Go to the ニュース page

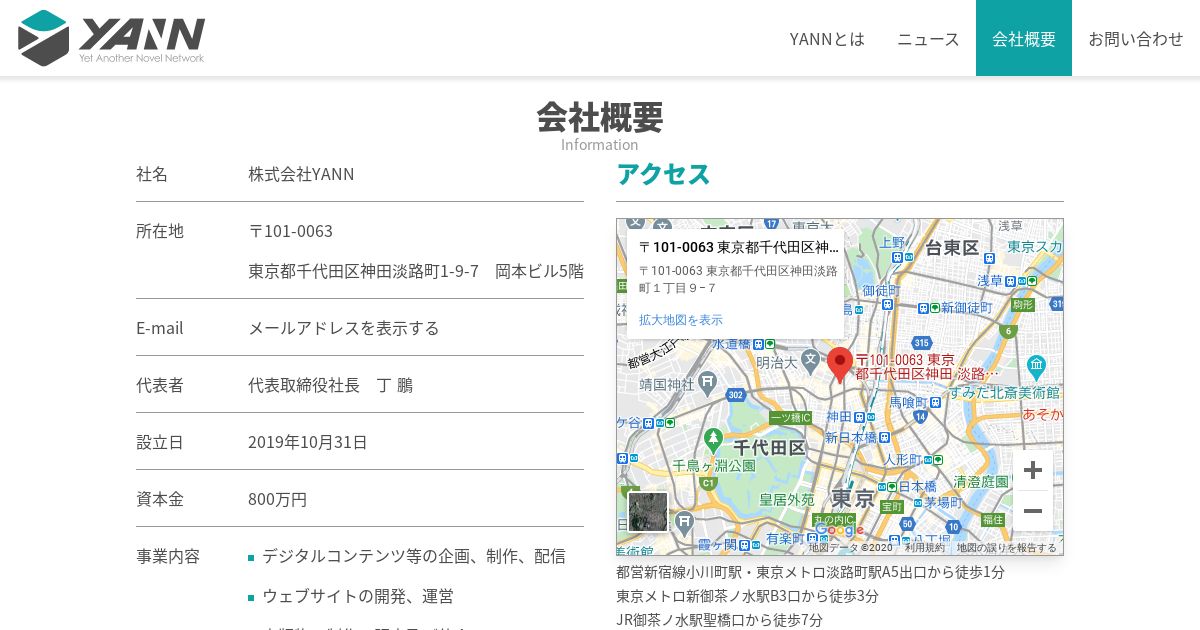pos(928,38)
